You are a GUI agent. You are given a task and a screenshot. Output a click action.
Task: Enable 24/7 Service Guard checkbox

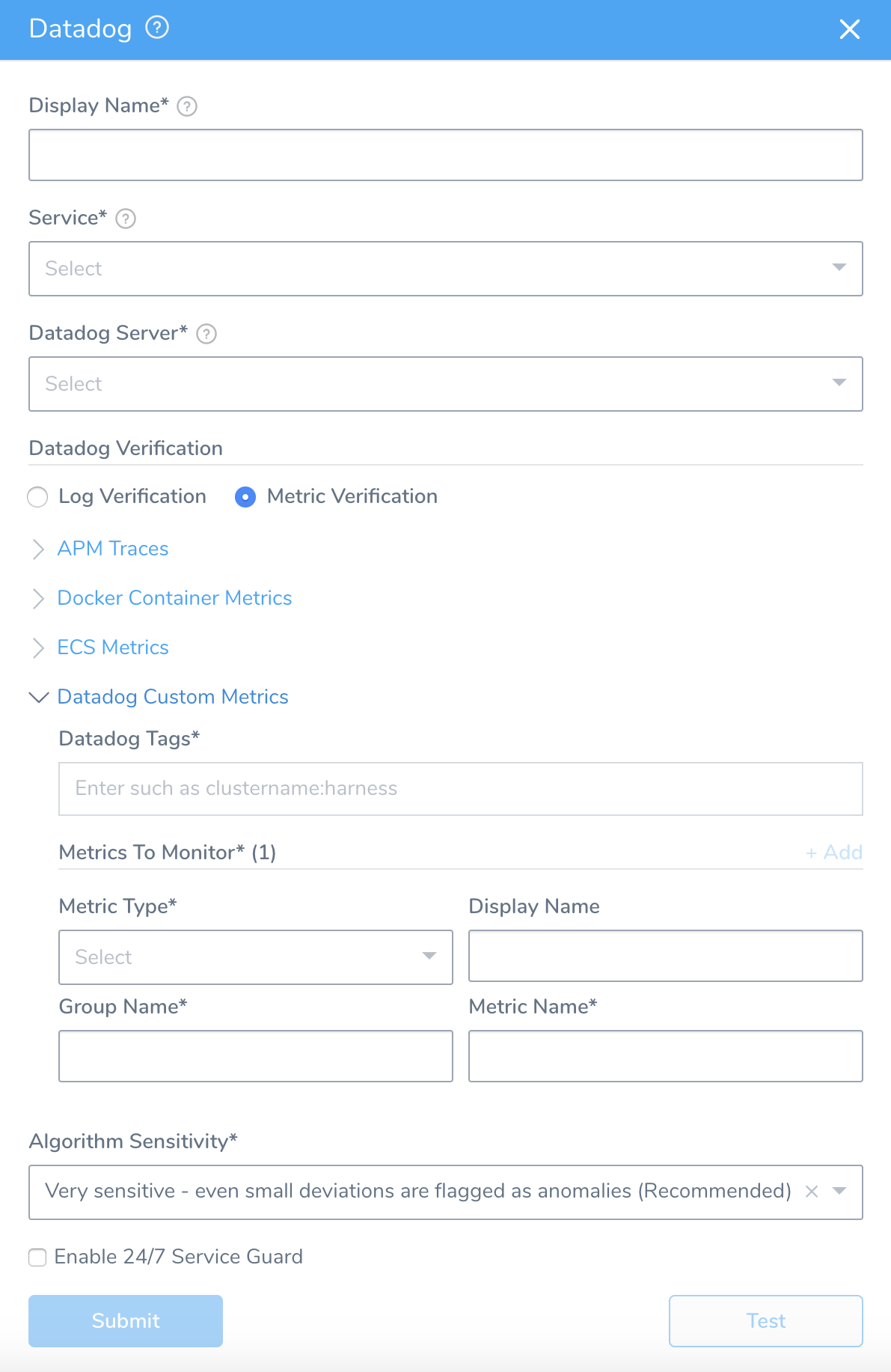[37, 1257]
